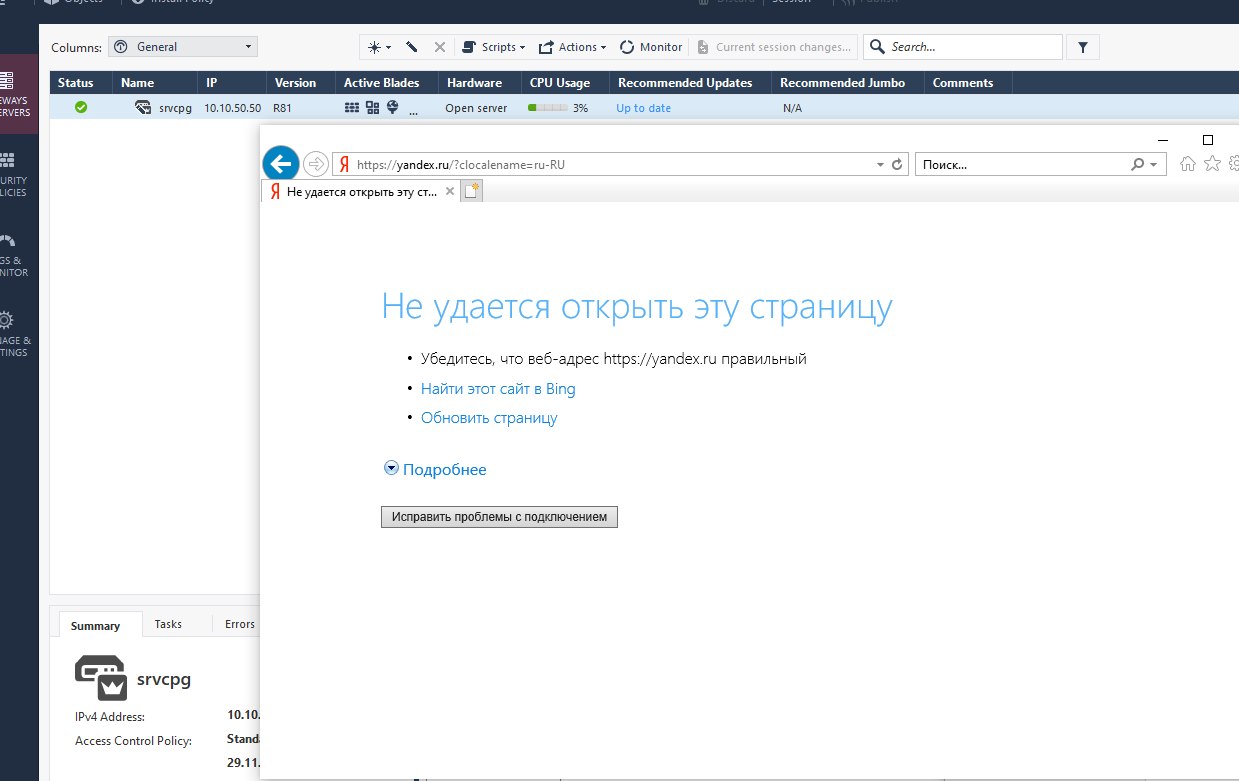Click the second active blade icon
This screenshot has width=1239, height=781.
(372, 107)
